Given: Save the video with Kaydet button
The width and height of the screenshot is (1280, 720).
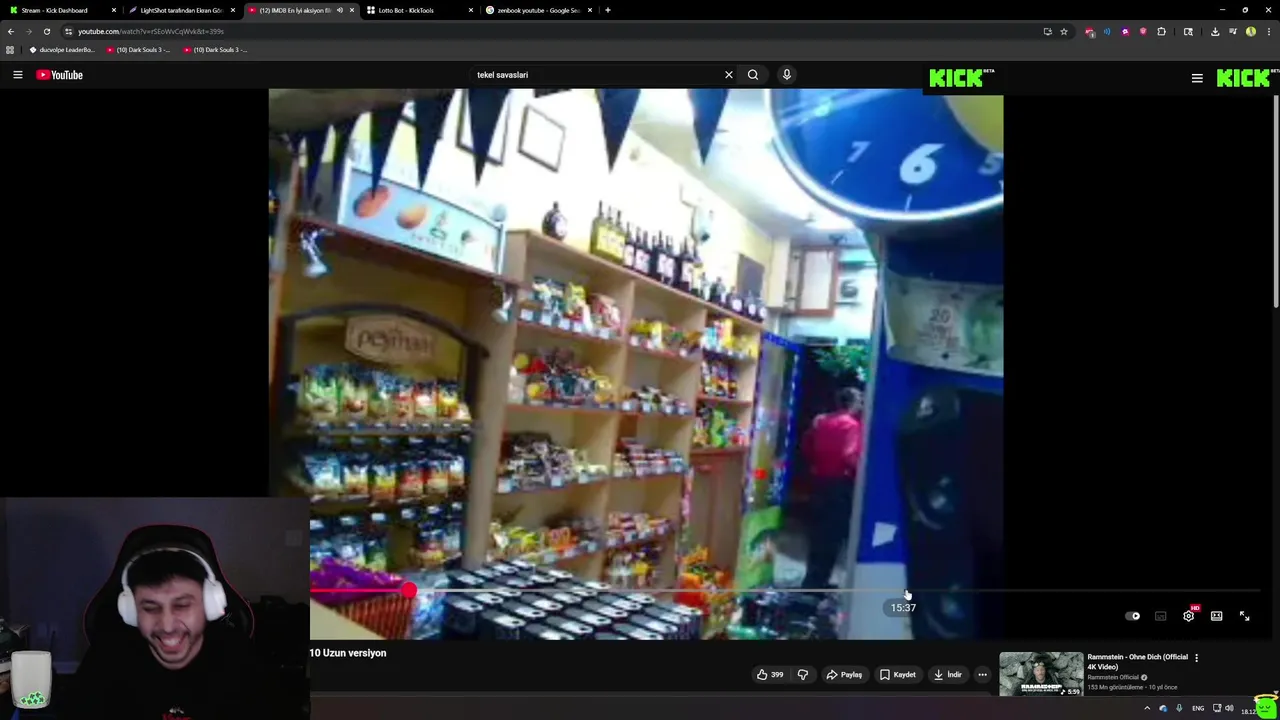Looking at the screenshot, I should [x=898, y=675].
